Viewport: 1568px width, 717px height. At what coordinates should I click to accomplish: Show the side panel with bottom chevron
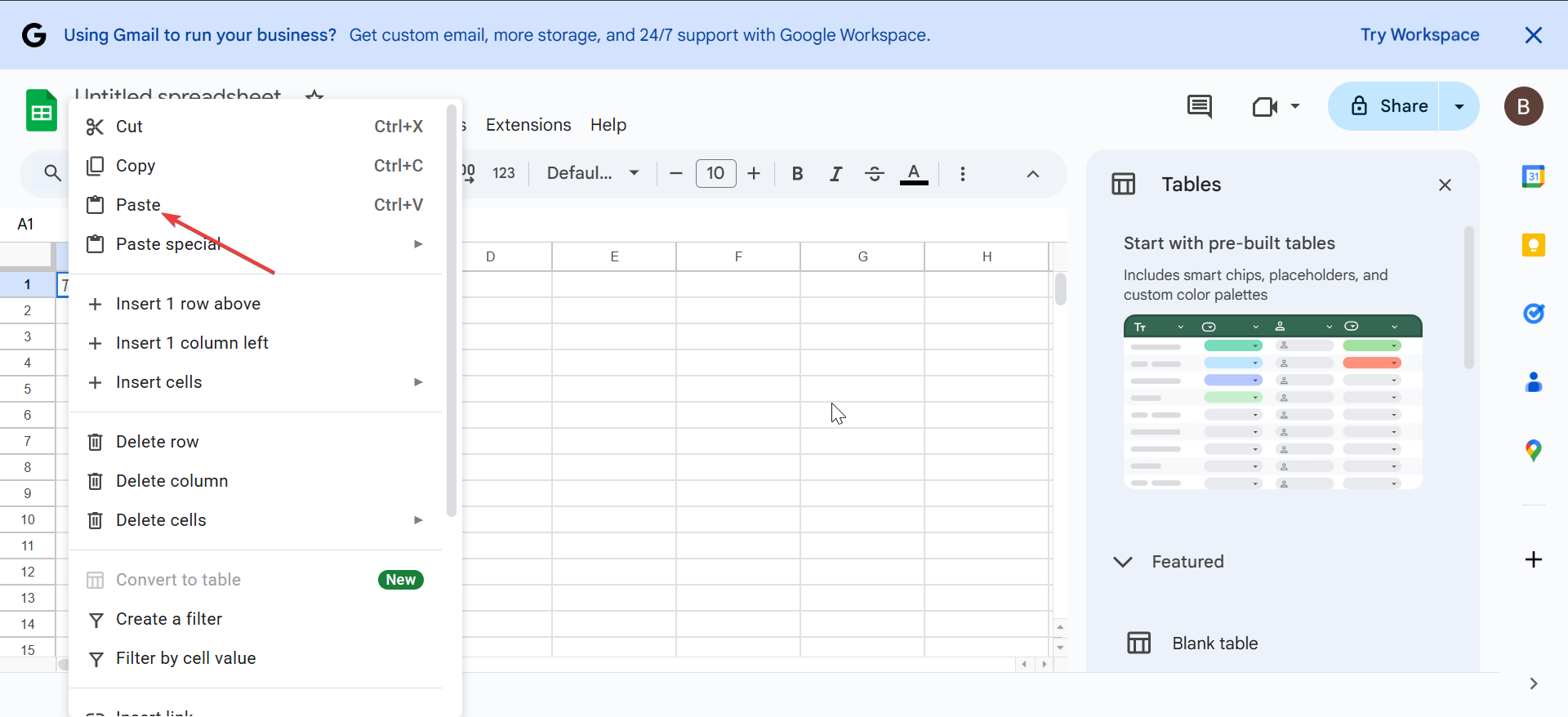point(1533,684)
